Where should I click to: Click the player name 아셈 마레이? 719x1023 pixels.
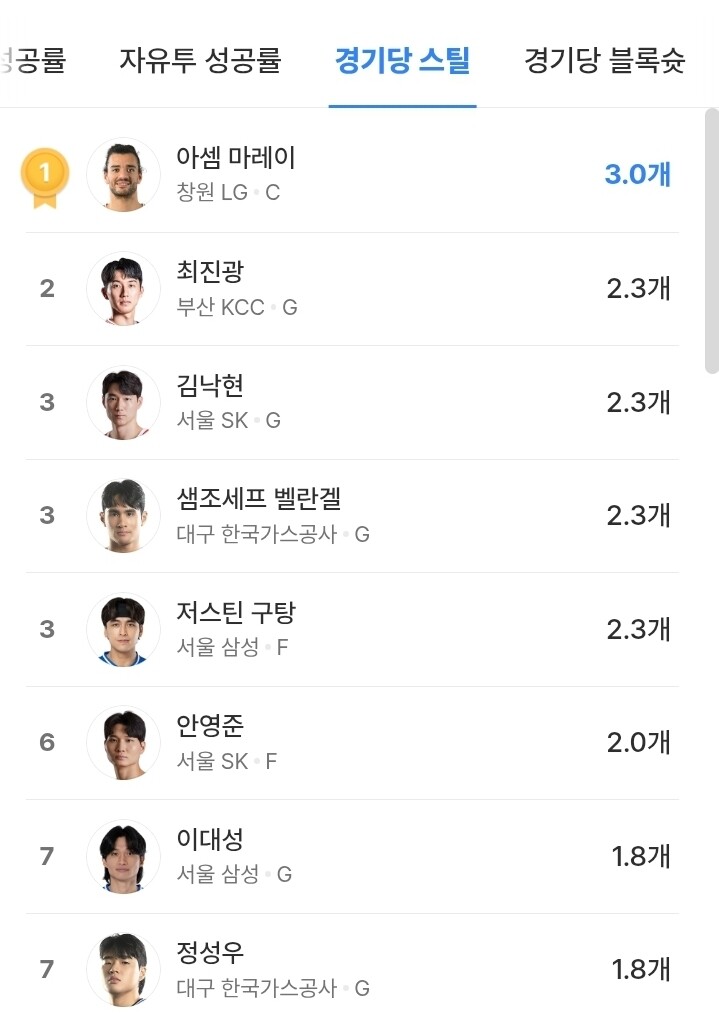(x=236, y=158)
